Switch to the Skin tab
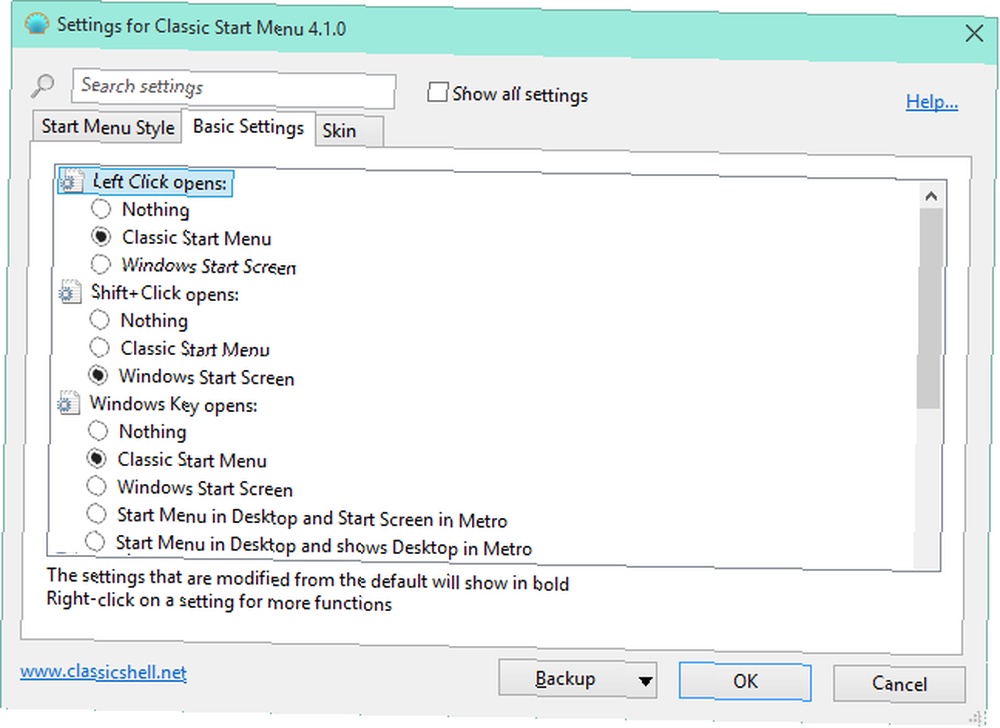The image size is (1000, 728). [x=349, y=131]
